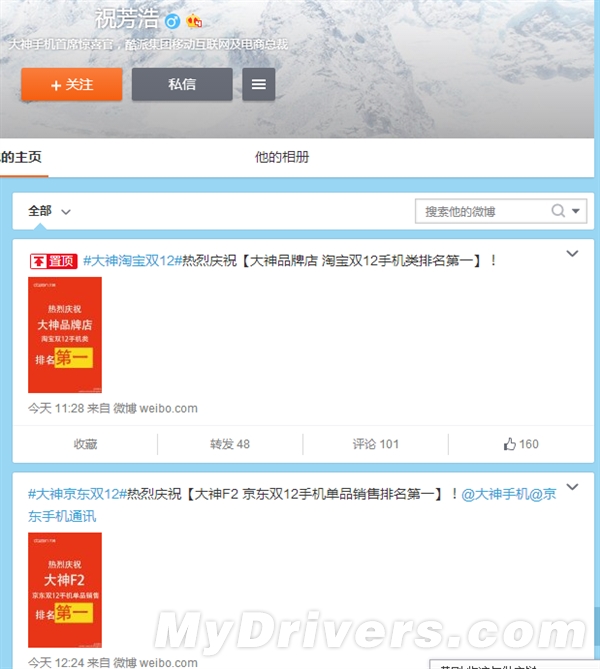
Task: Open the hamburger more-options menu button
Action: click(x=259, y=84)
